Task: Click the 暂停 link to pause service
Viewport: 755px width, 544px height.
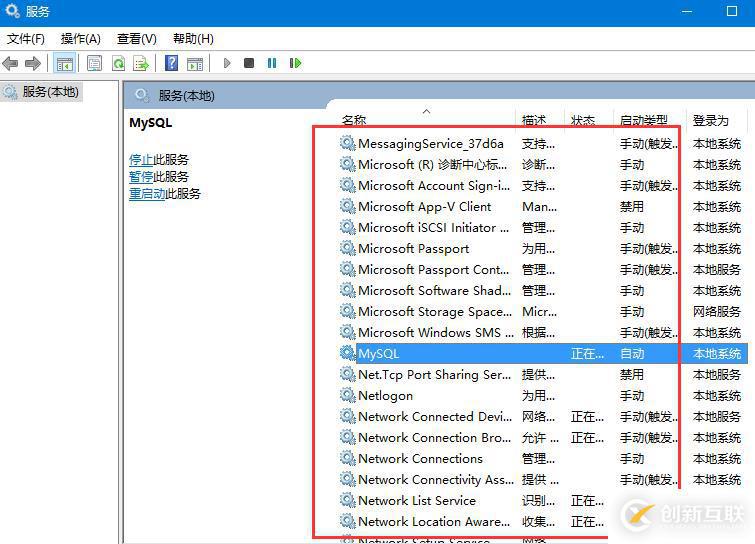Action: point(141,177)
